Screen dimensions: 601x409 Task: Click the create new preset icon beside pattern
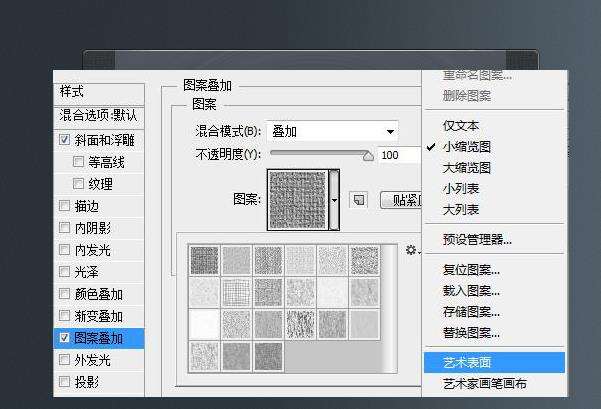point(360,199)
